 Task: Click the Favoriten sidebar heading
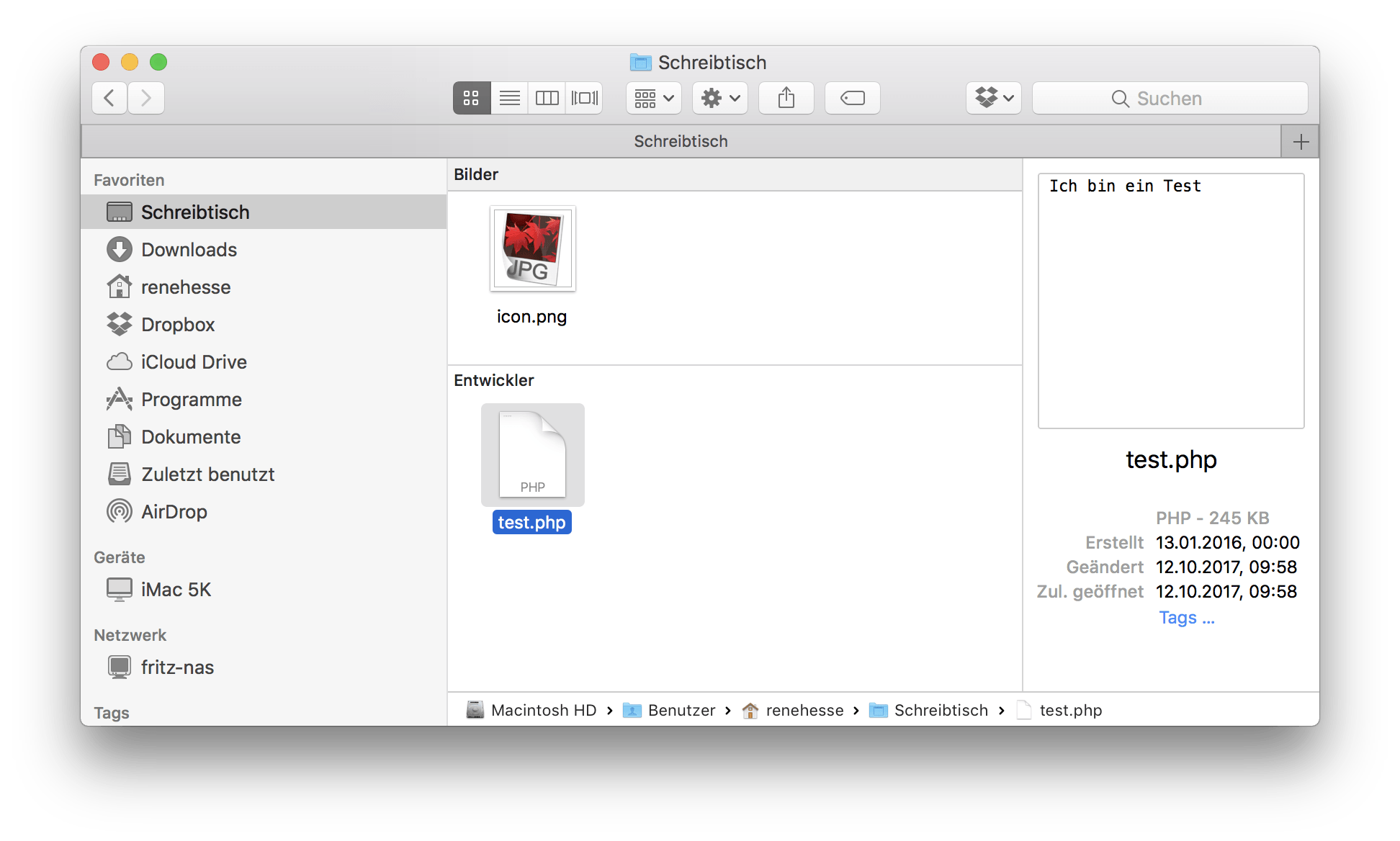coord(129,180)
